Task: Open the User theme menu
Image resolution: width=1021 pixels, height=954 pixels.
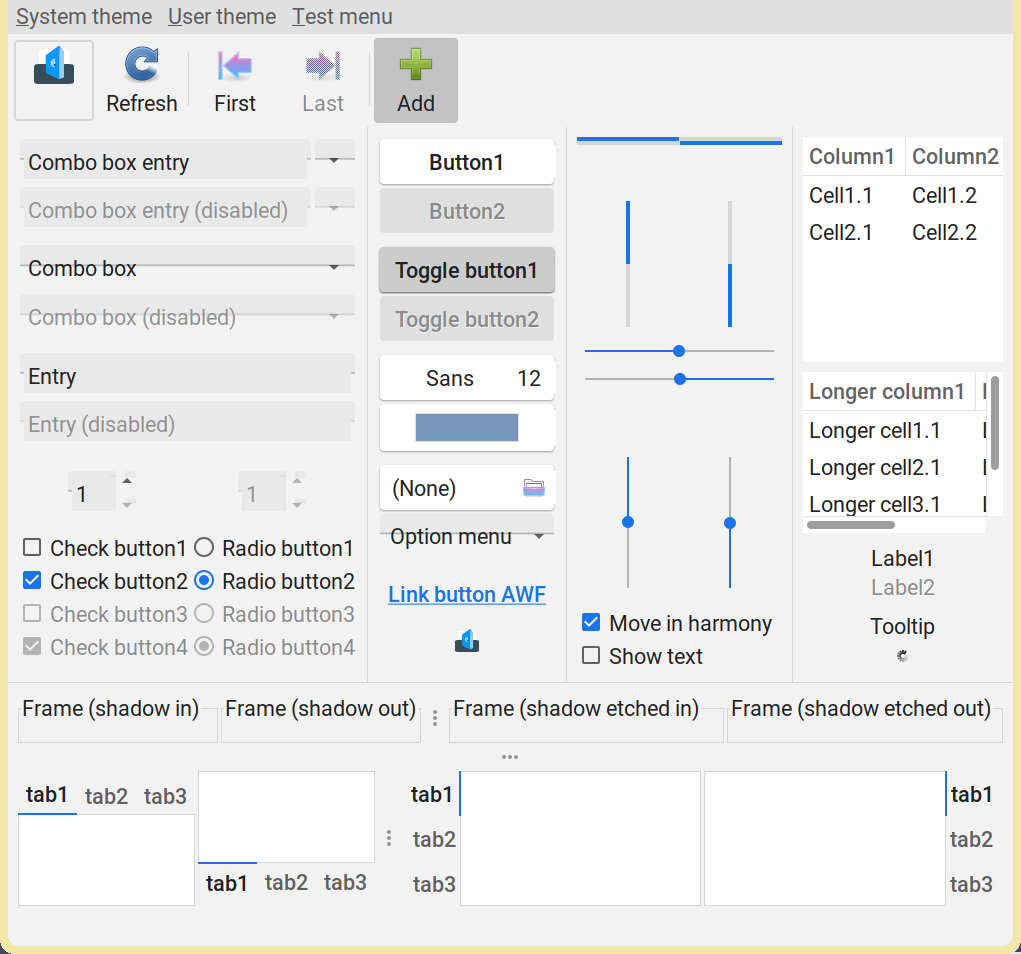Action: [x=222, y=16]
